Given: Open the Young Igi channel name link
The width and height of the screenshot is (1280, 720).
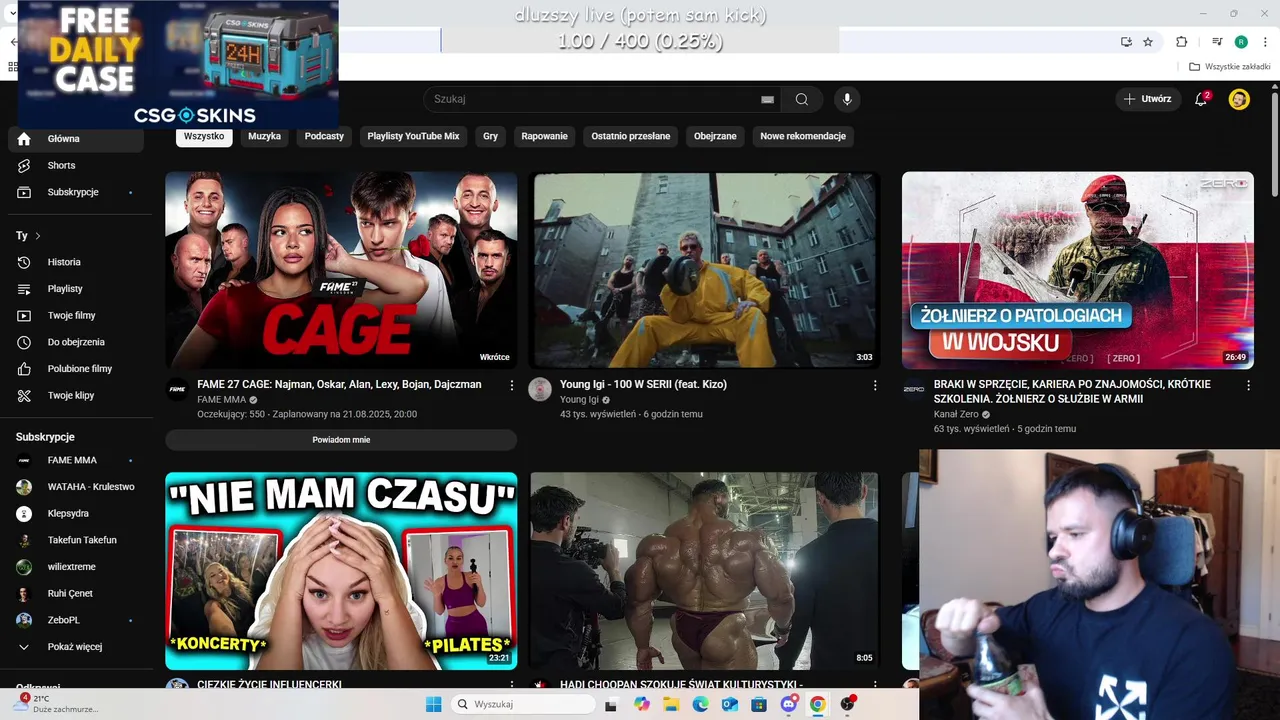Looking at the screenshot, I should tap(579, 400).
